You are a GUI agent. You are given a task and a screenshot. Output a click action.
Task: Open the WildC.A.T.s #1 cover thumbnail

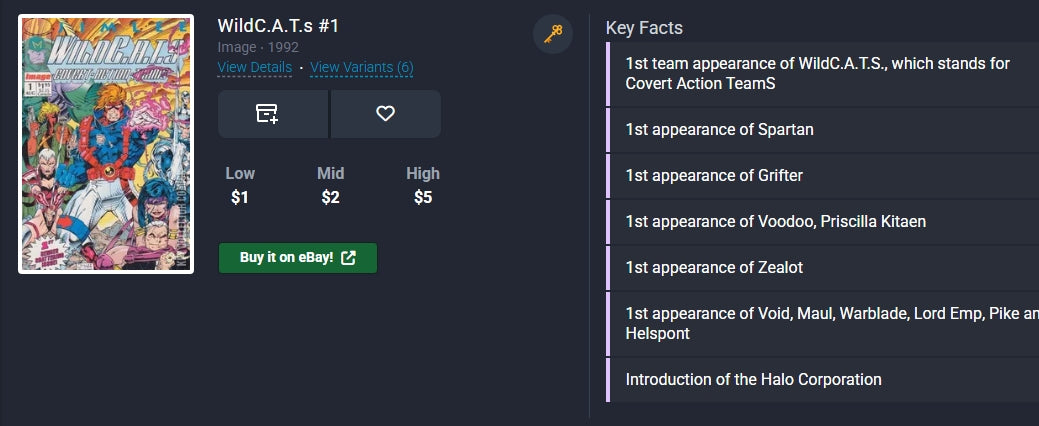(106, 144)
